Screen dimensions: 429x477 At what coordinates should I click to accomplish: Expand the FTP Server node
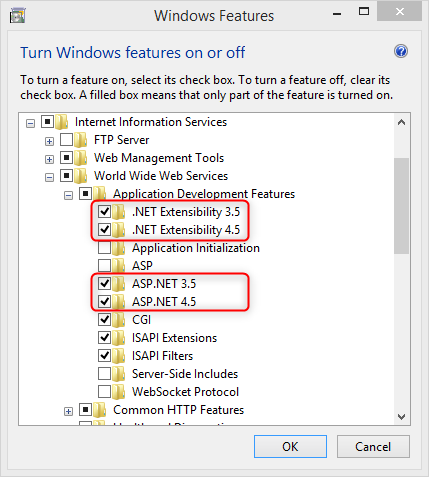49,141
